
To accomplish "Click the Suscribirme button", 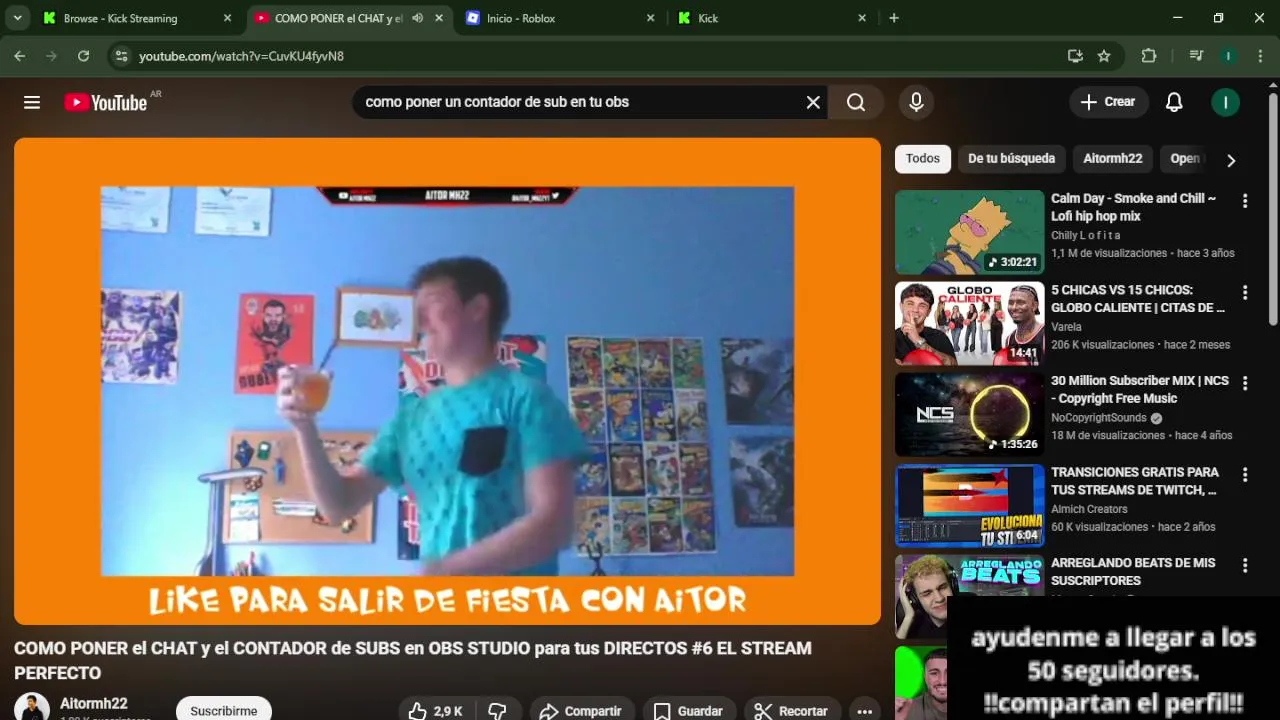I will 224,711.
